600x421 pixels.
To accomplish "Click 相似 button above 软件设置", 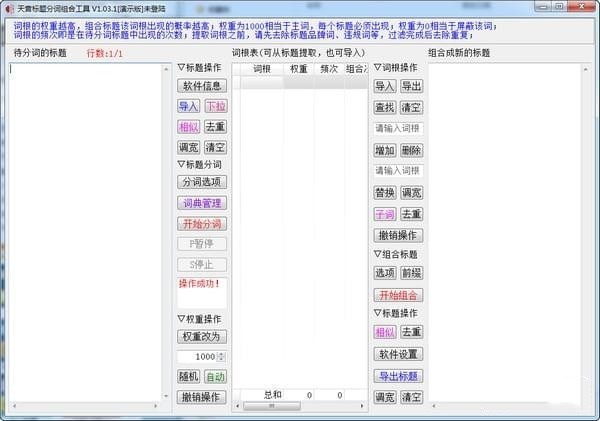I will coord(385,332).
